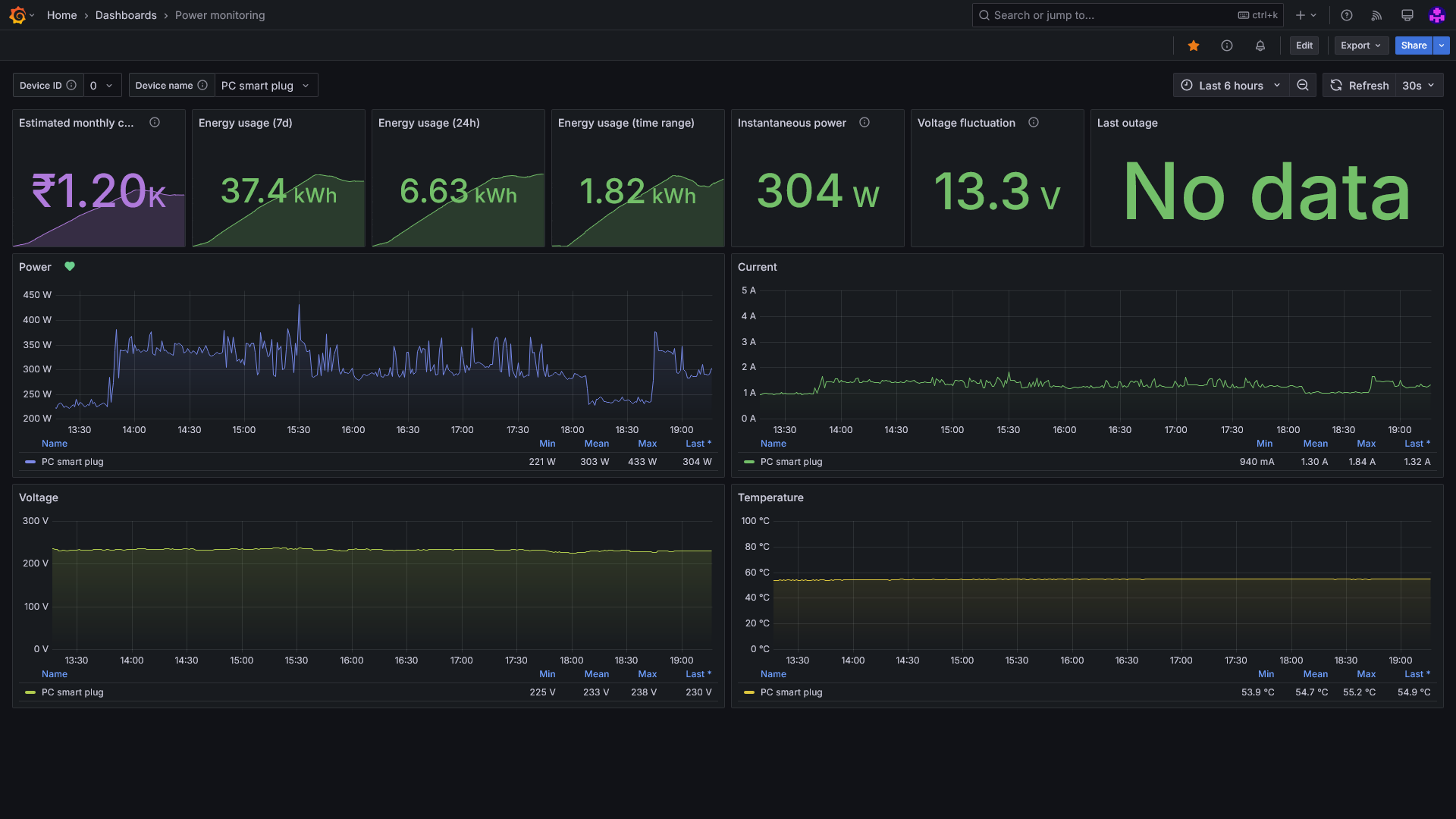The width and height of the screenshot is (1456, 819).
Task: Expand the Device name PC smart plug dropdown
Action: tap(265, 86)
